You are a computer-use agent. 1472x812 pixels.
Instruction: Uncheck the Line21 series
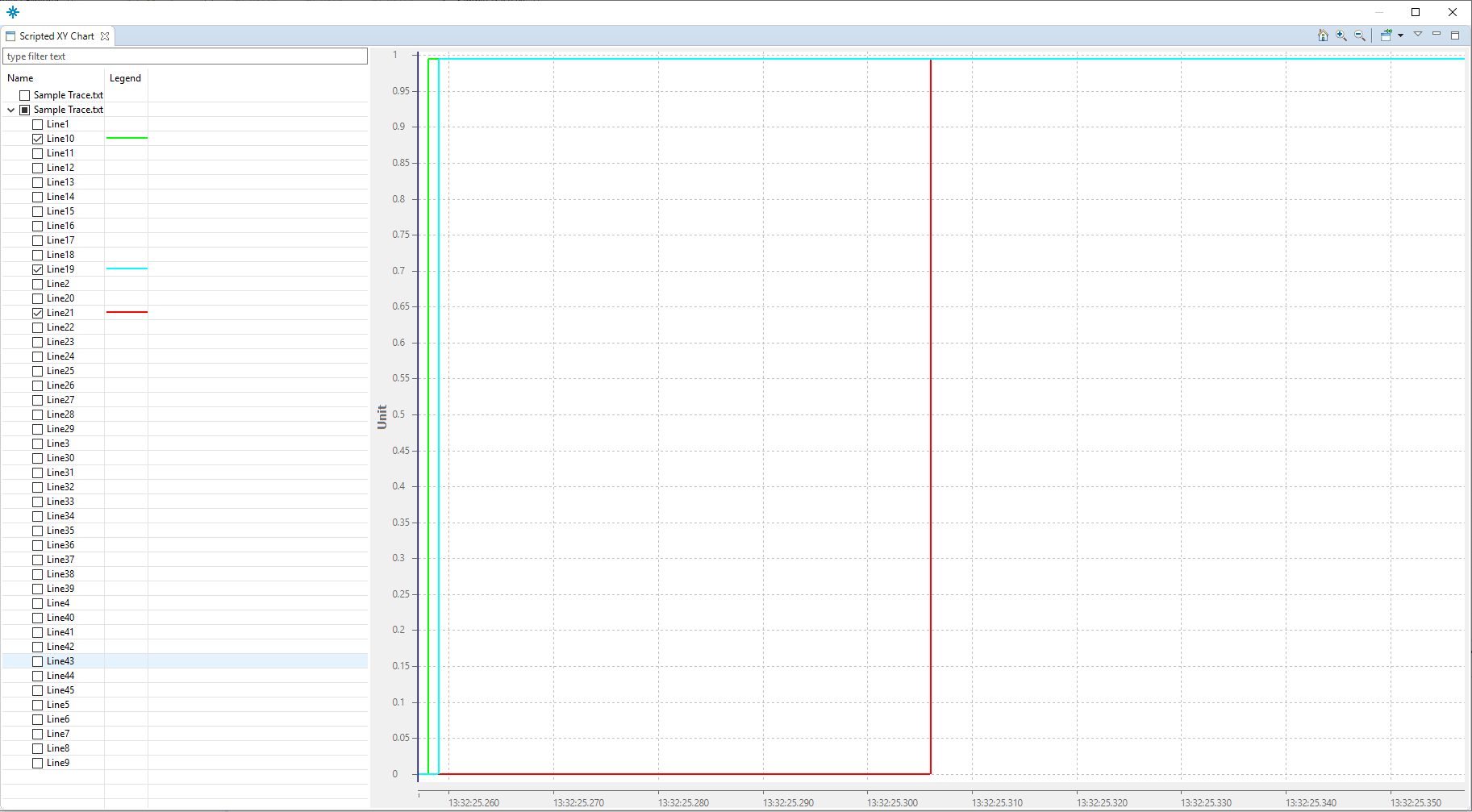click(38, 313)
